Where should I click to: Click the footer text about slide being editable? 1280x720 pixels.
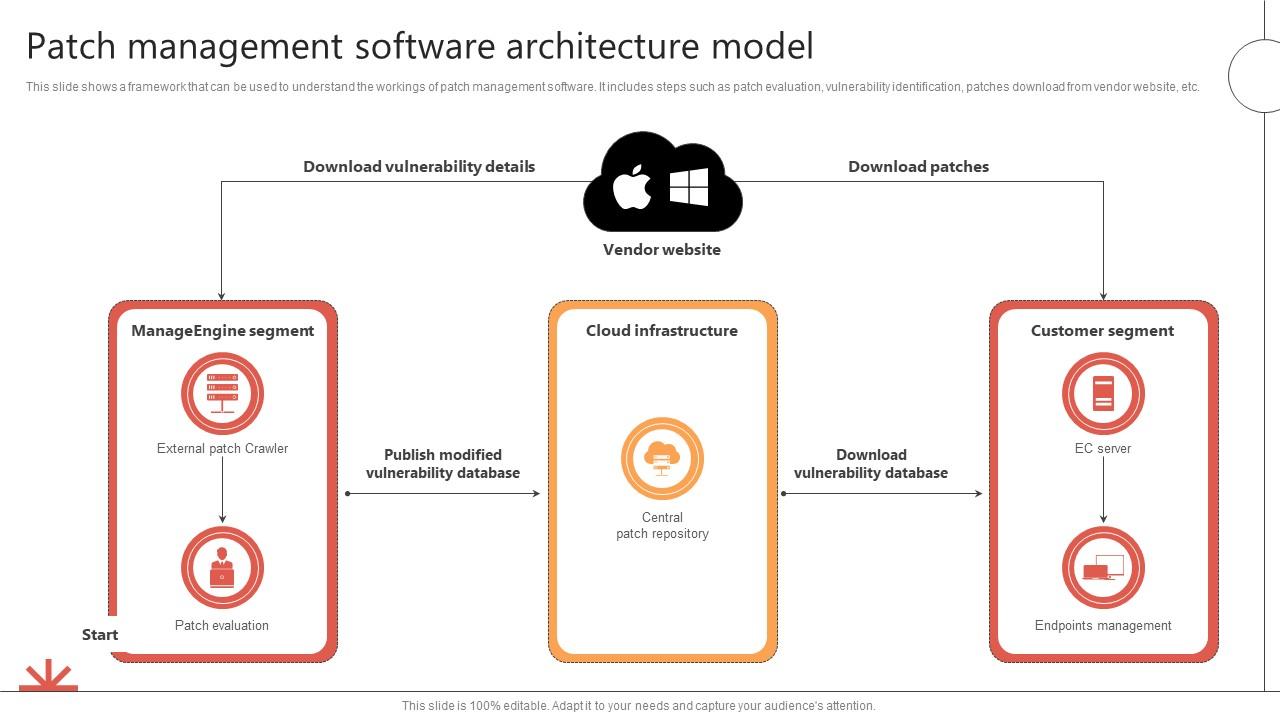[x=638, y=706]
